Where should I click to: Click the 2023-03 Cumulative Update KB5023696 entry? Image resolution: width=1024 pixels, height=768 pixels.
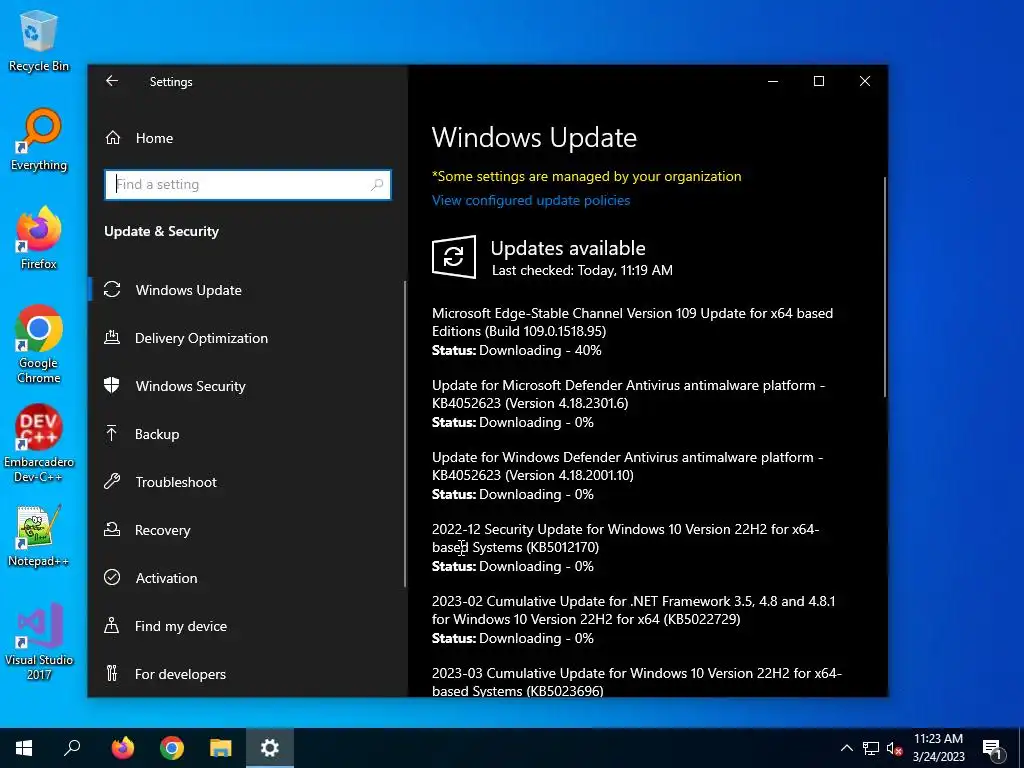(x=637, y=682)
